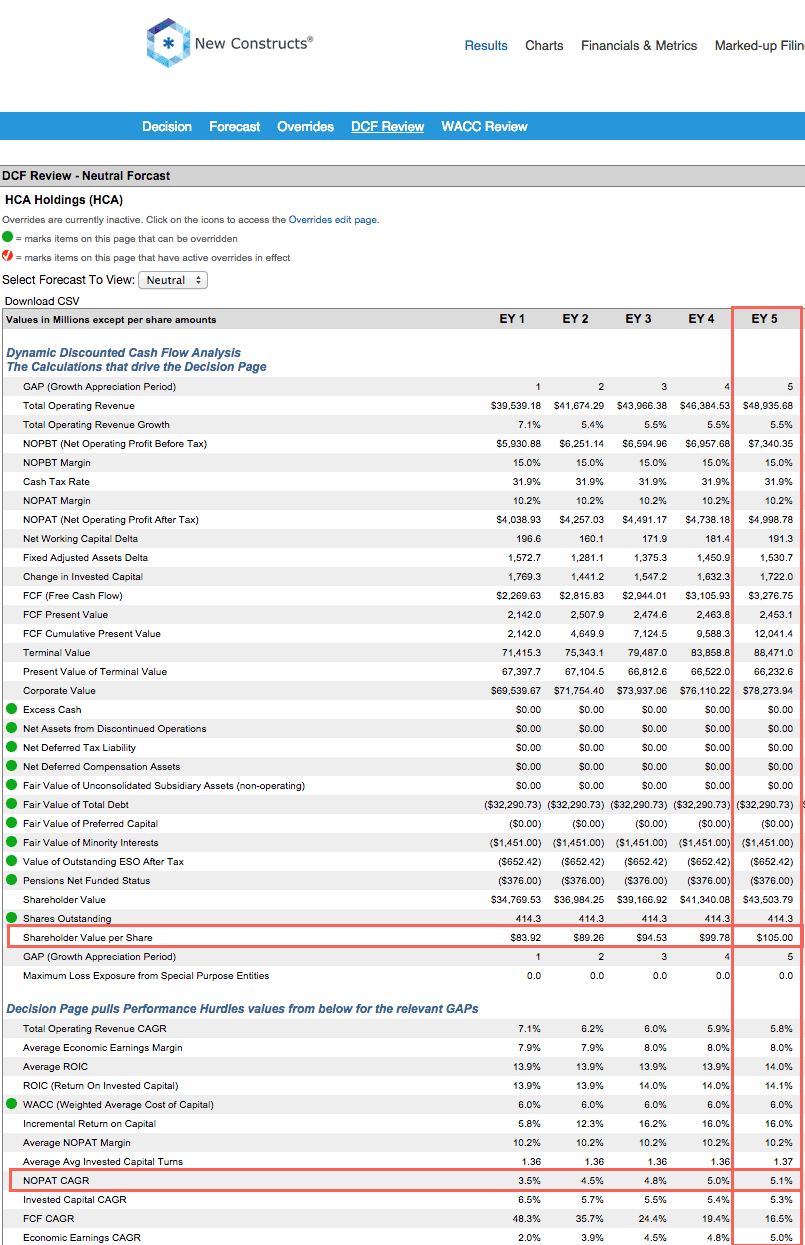The height and width of the screenshot is (1245, 805).
Task: Click the EY 3 column header
Action: tap(638, 319)
